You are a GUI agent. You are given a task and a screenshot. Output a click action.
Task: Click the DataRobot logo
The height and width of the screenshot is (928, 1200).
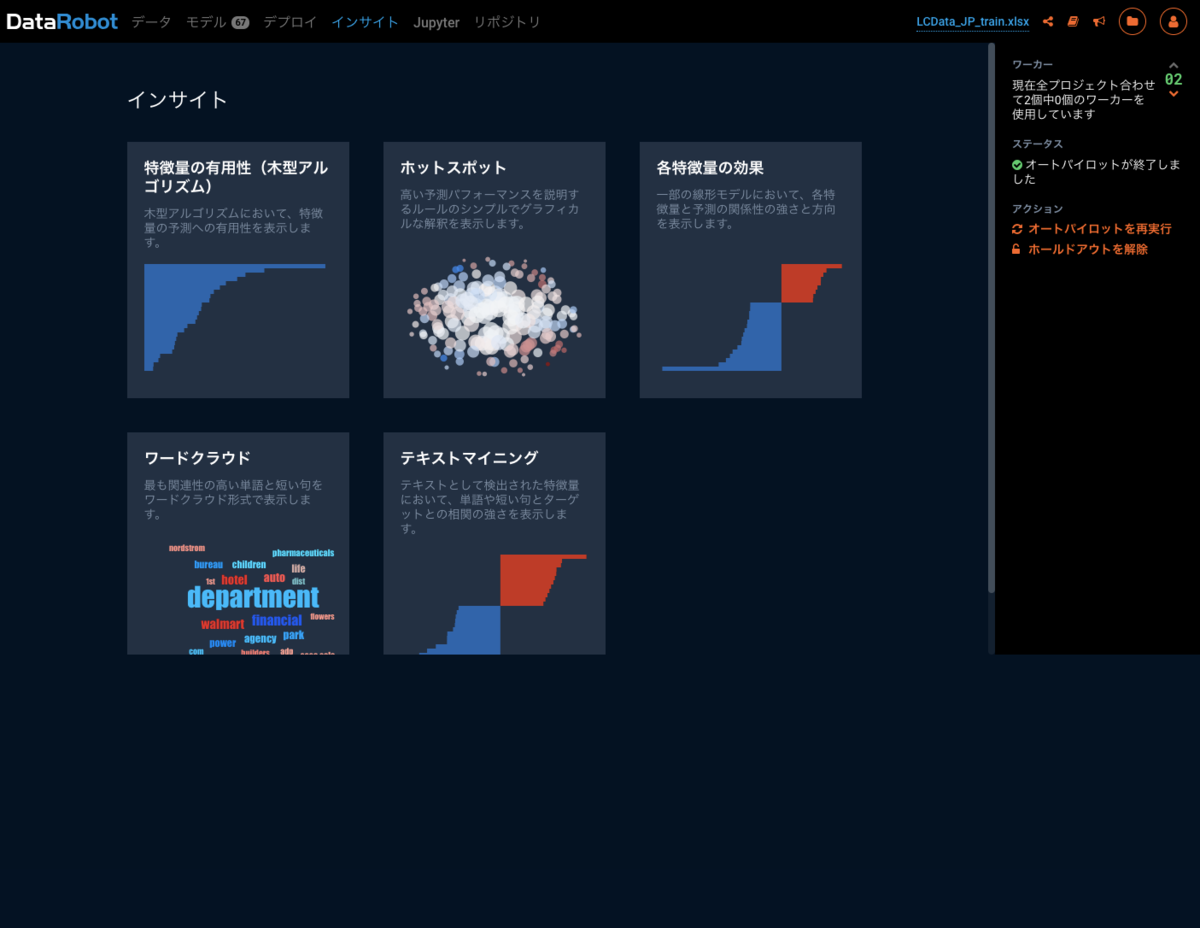(62, 21)
